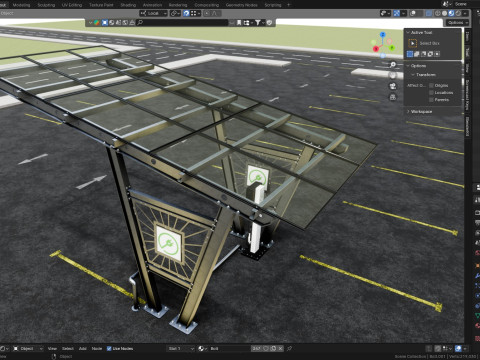Click the zoom view magnifier icon
The width and height of the screenshot is (480, 360).
click(393, 64)
